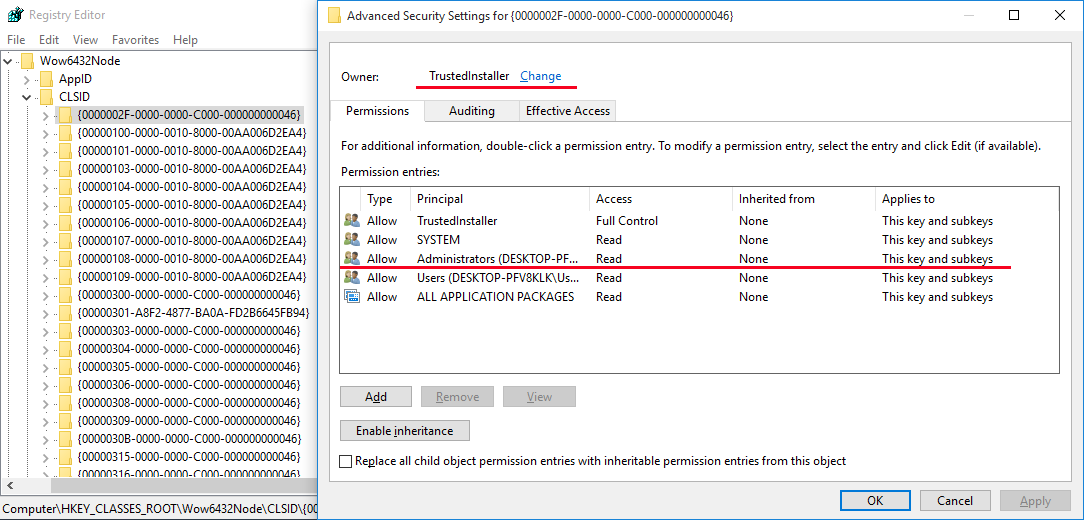Click the Enable inheritance button
The image size is (1084, 520).
point(405,431)
